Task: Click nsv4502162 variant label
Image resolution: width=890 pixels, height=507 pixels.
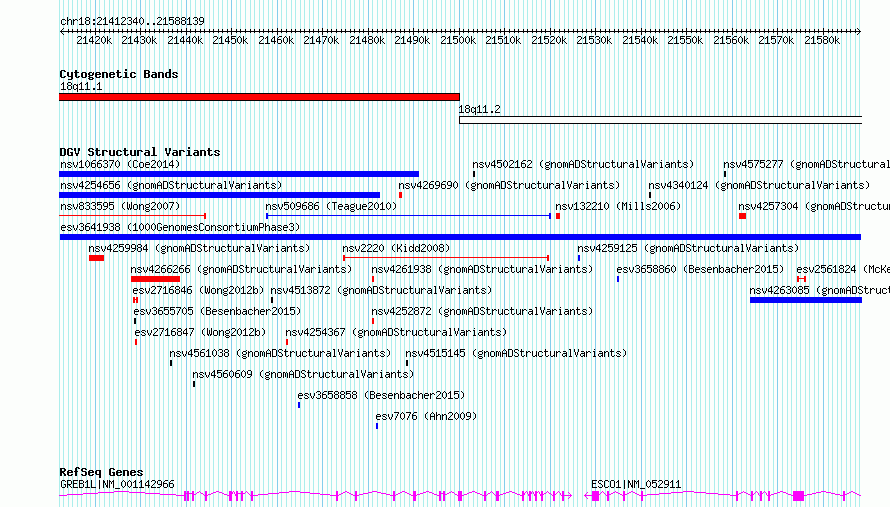Action: click(x=583, y=164)
